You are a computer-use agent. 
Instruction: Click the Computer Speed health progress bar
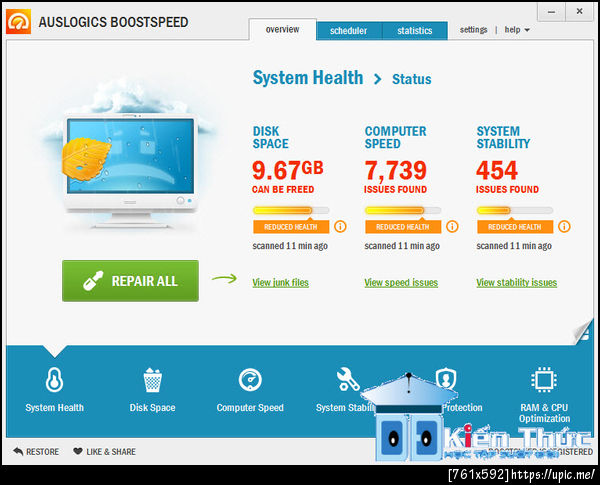point(403,210)
